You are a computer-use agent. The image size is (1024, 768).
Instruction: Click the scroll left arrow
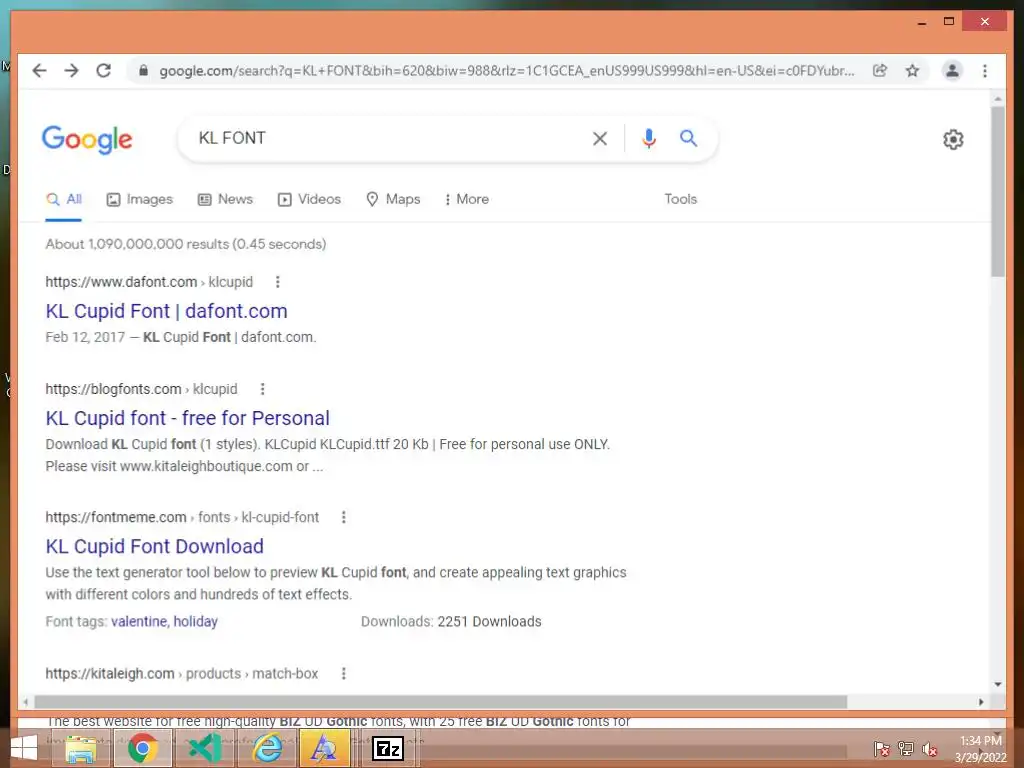[x=25, y=702]
